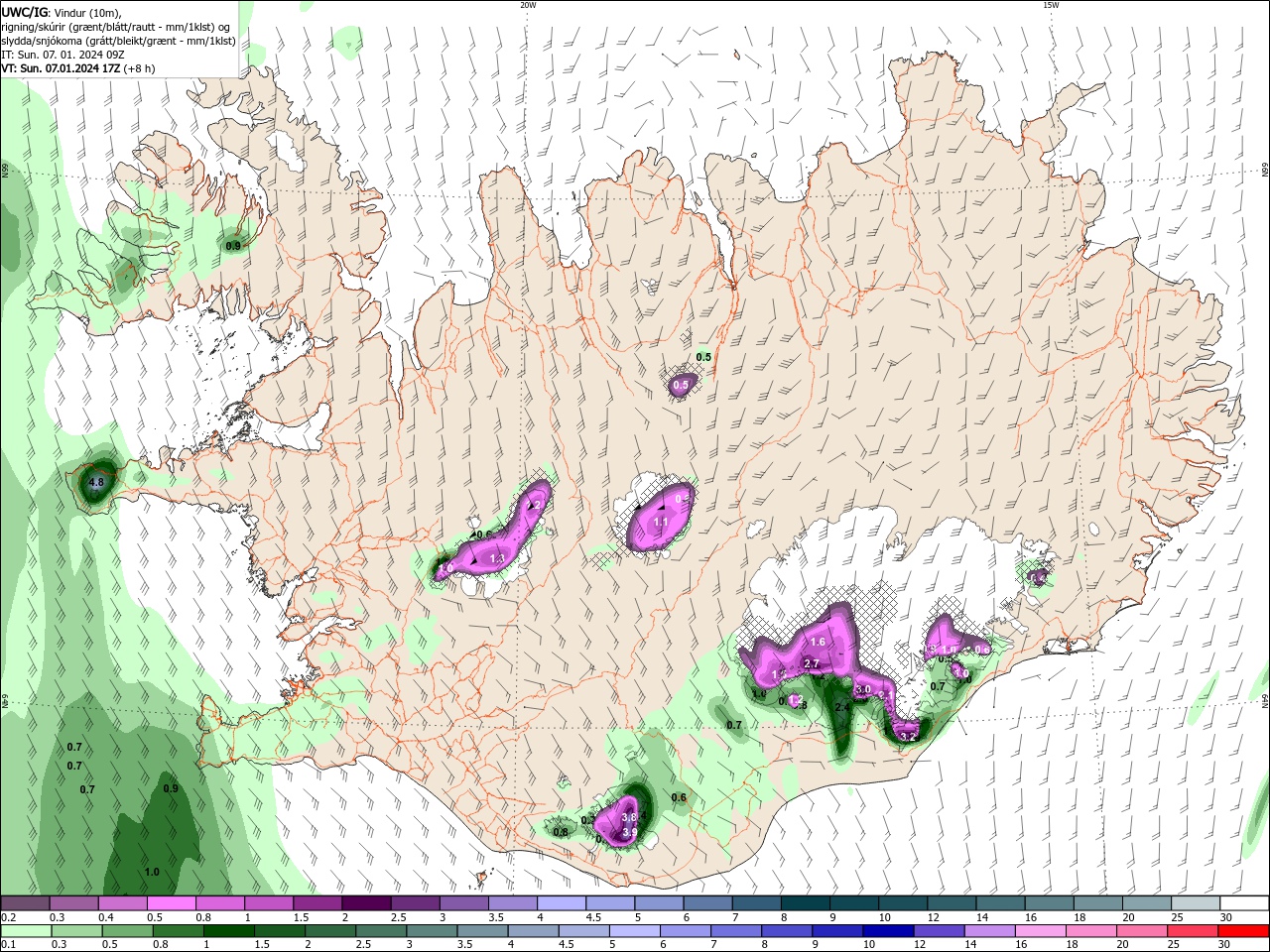The height and width of the screenshot is (952, 1270).
Task: Click the 1.3 snowfall value on Langjökull
Action: coord(498,559)
